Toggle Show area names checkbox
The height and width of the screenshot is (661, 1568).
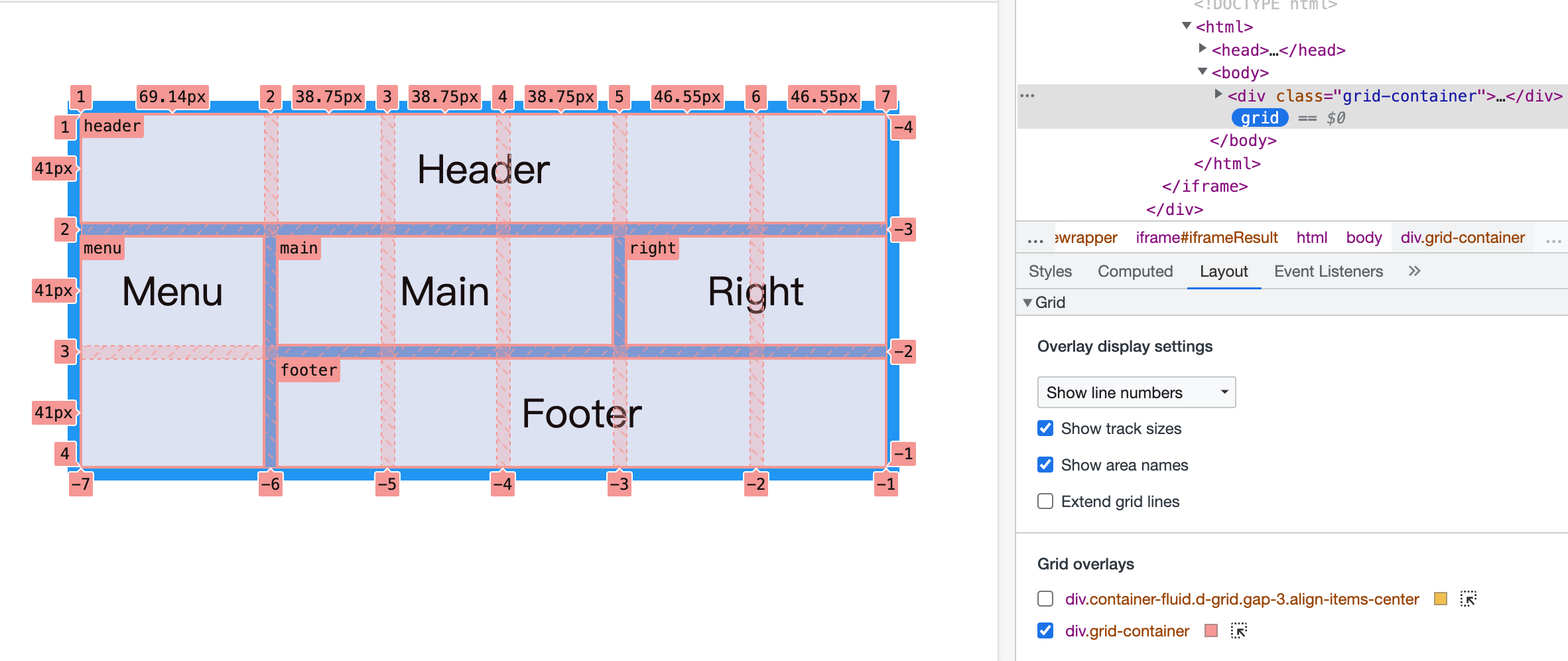point(1045,465)
